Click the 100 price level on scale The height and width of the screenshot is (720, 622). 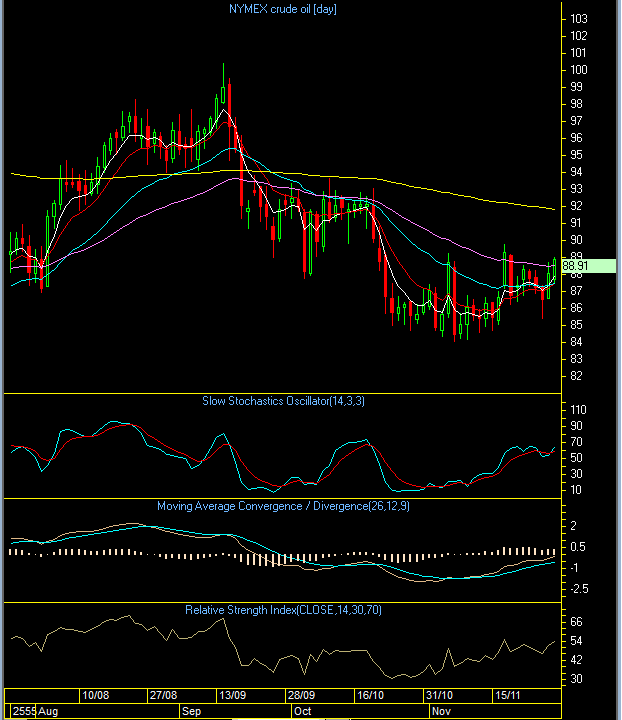click(x=578, y=70)
